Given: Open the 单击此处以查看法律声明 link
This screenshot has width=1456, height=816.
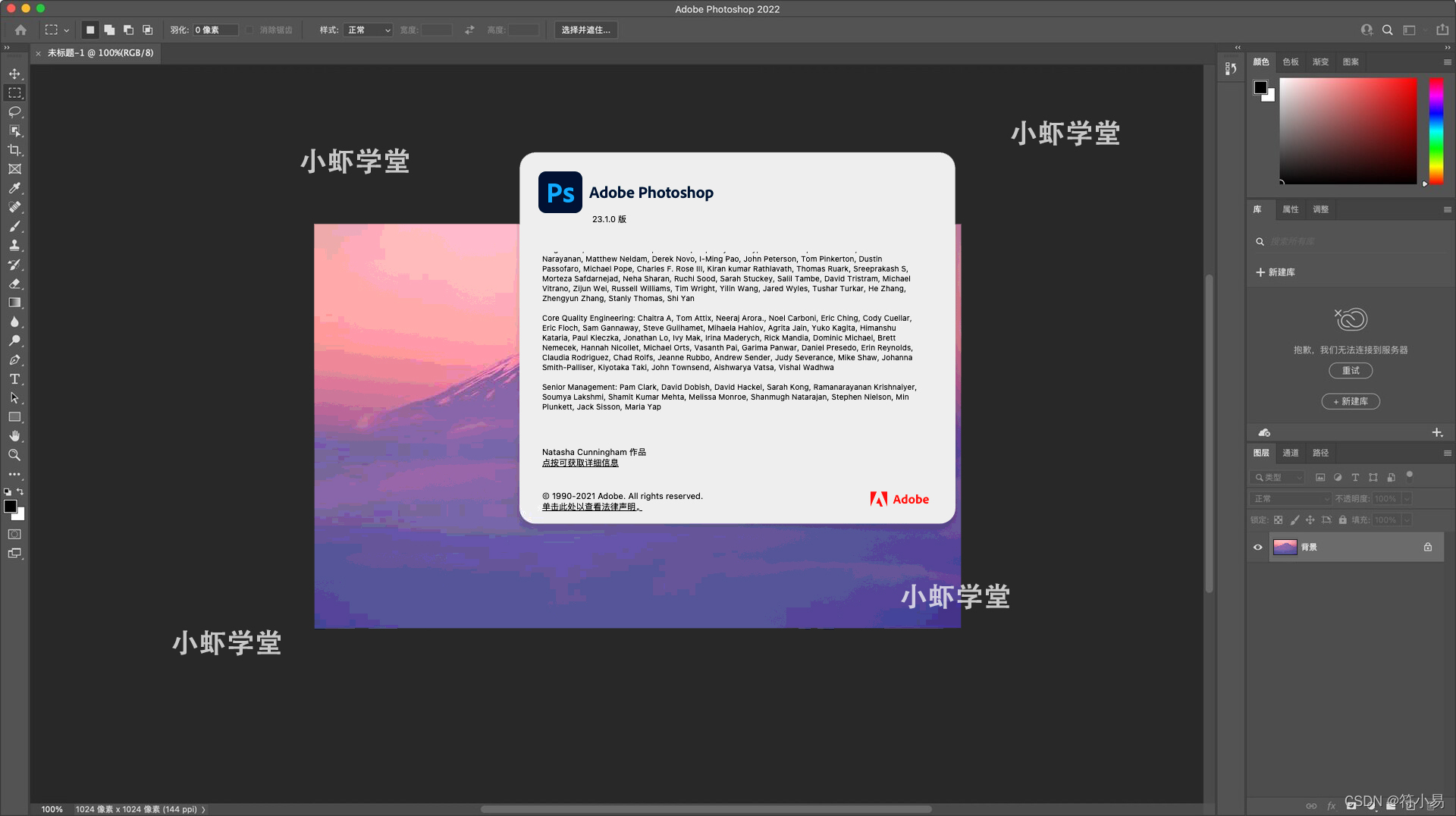Looking at the screenshot, I should pyautogui.click(x=591, y=507).
